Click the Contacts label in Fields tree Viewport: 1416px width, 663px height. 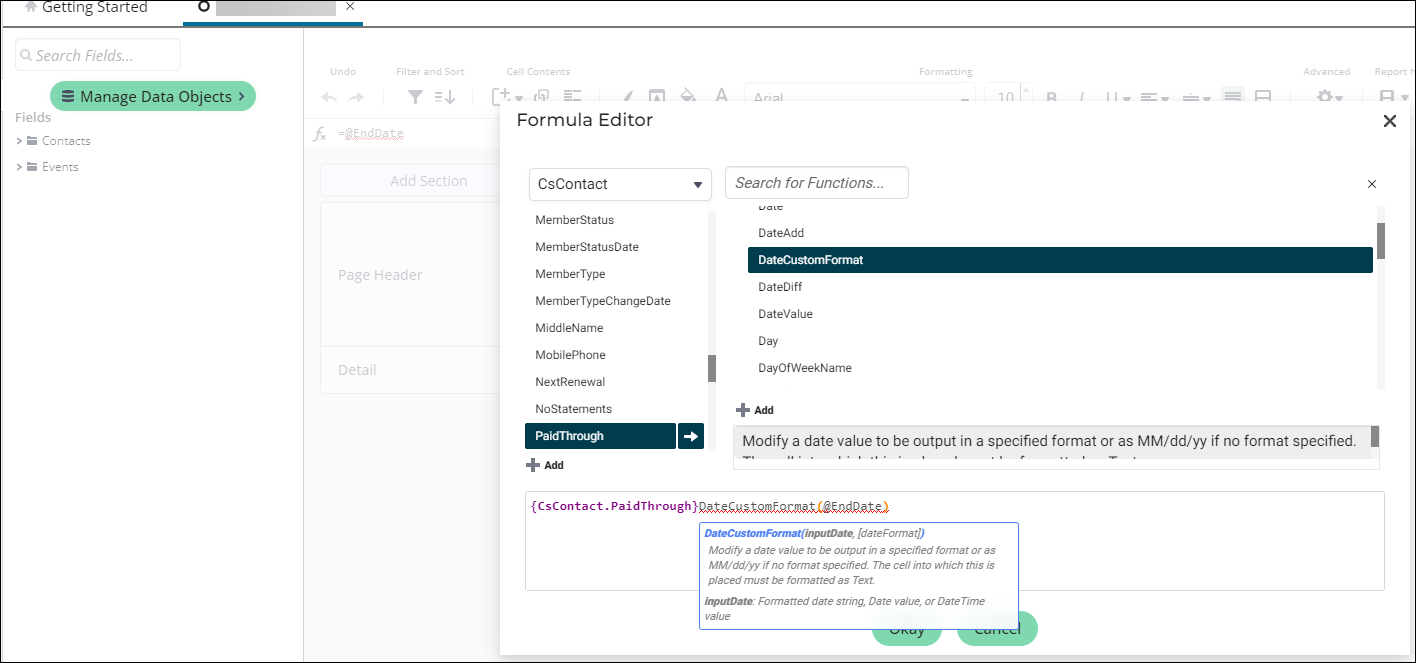click(x=66, y=141)
